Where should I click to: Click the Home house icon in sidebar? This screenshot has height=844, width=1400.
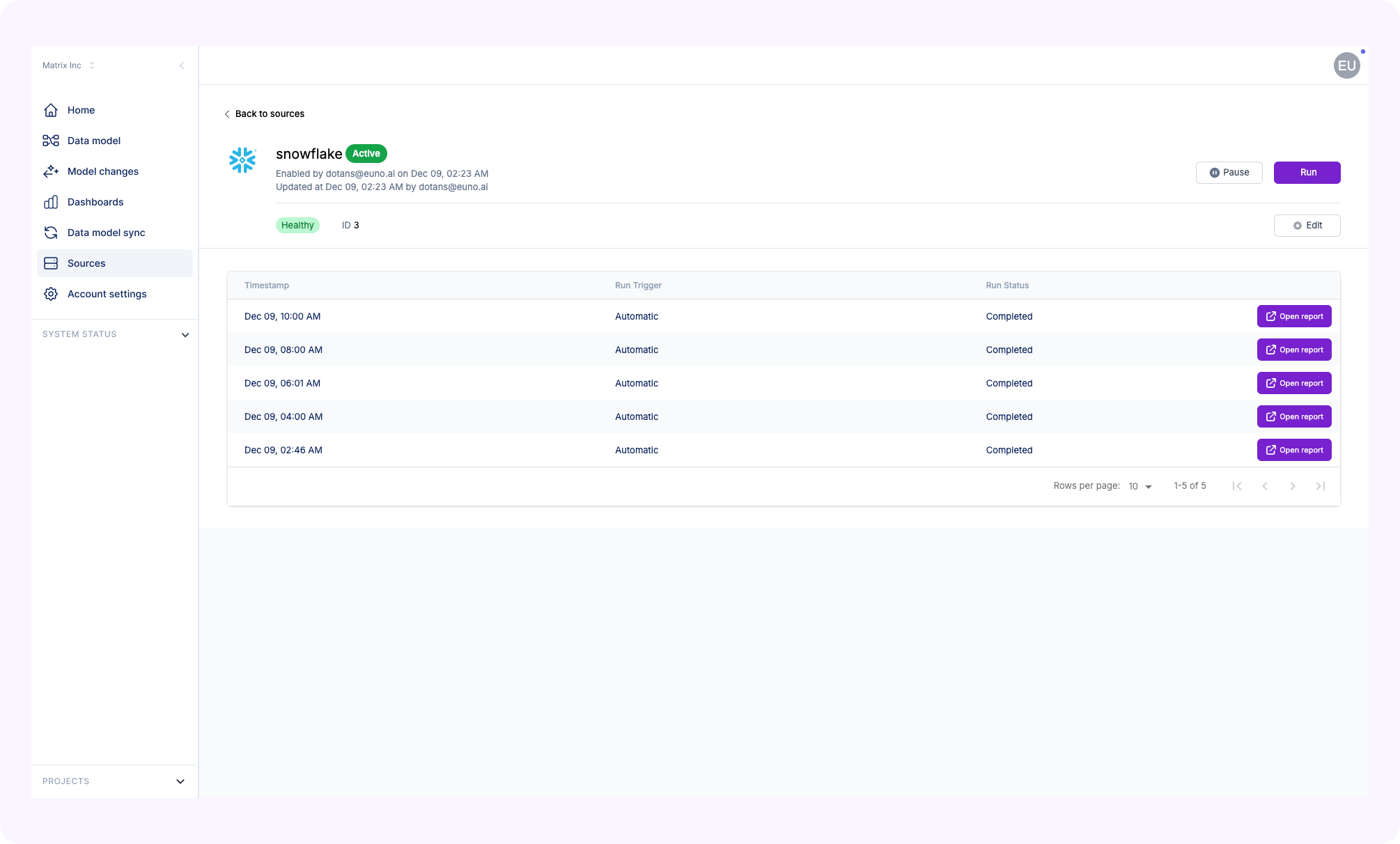[x=51, y=110]
